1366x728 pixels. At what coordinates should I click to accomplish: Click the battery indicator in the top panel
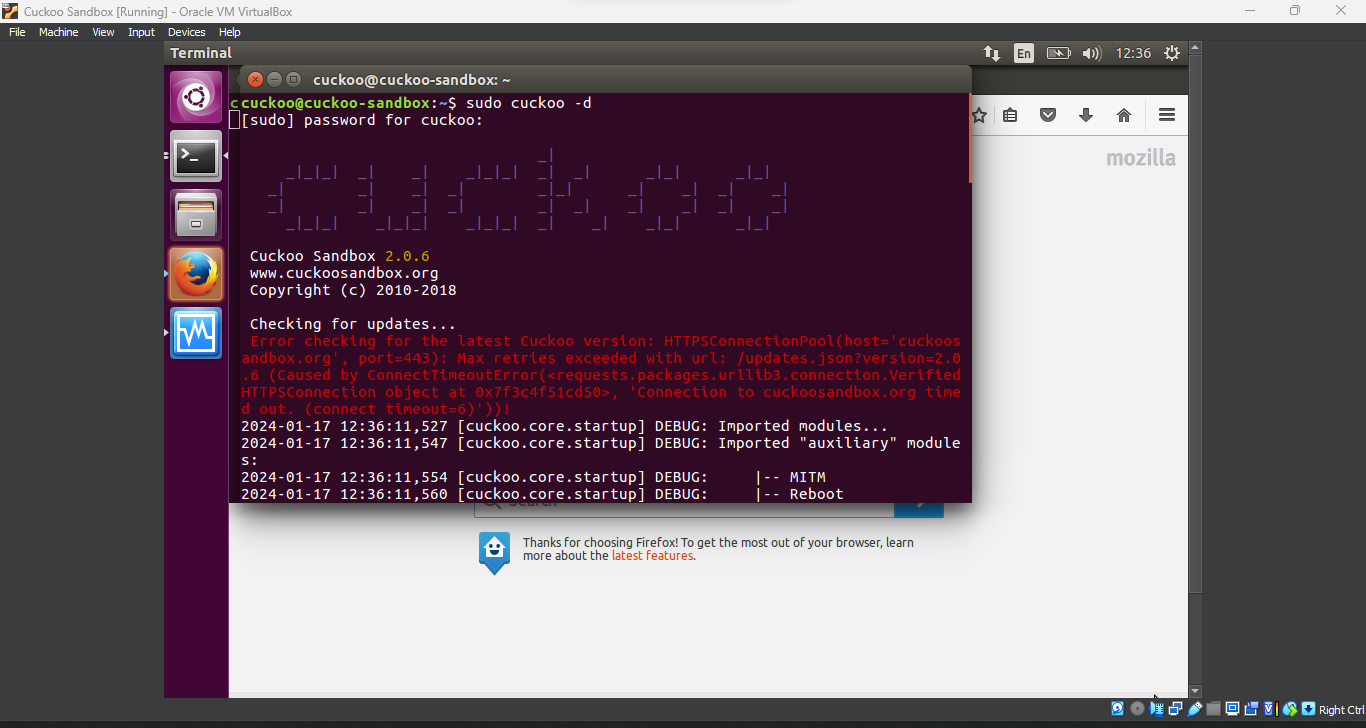click(x=1058, y=53)
